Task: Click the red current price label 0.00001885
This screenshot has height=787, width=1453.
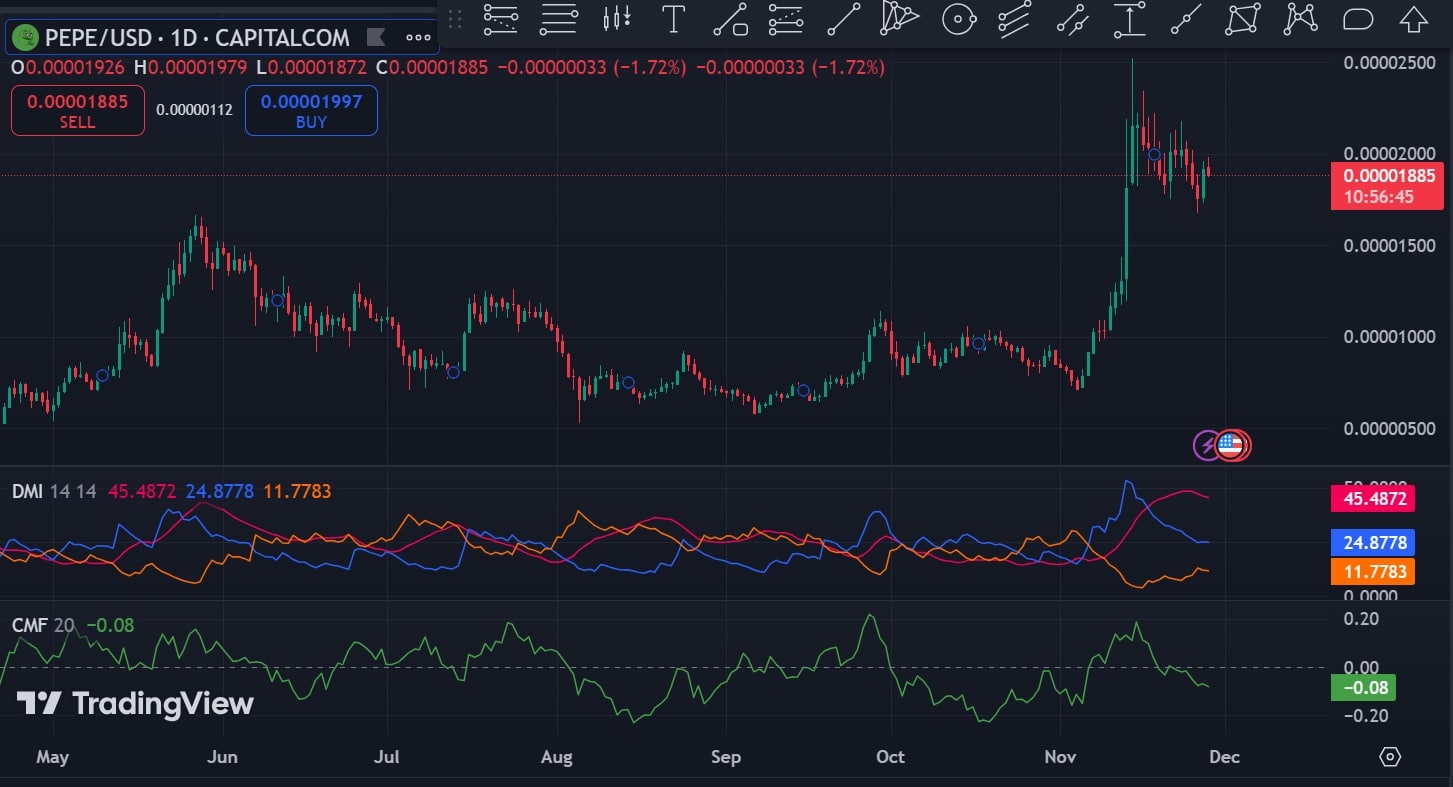Action: click(x=1386, y=176)
